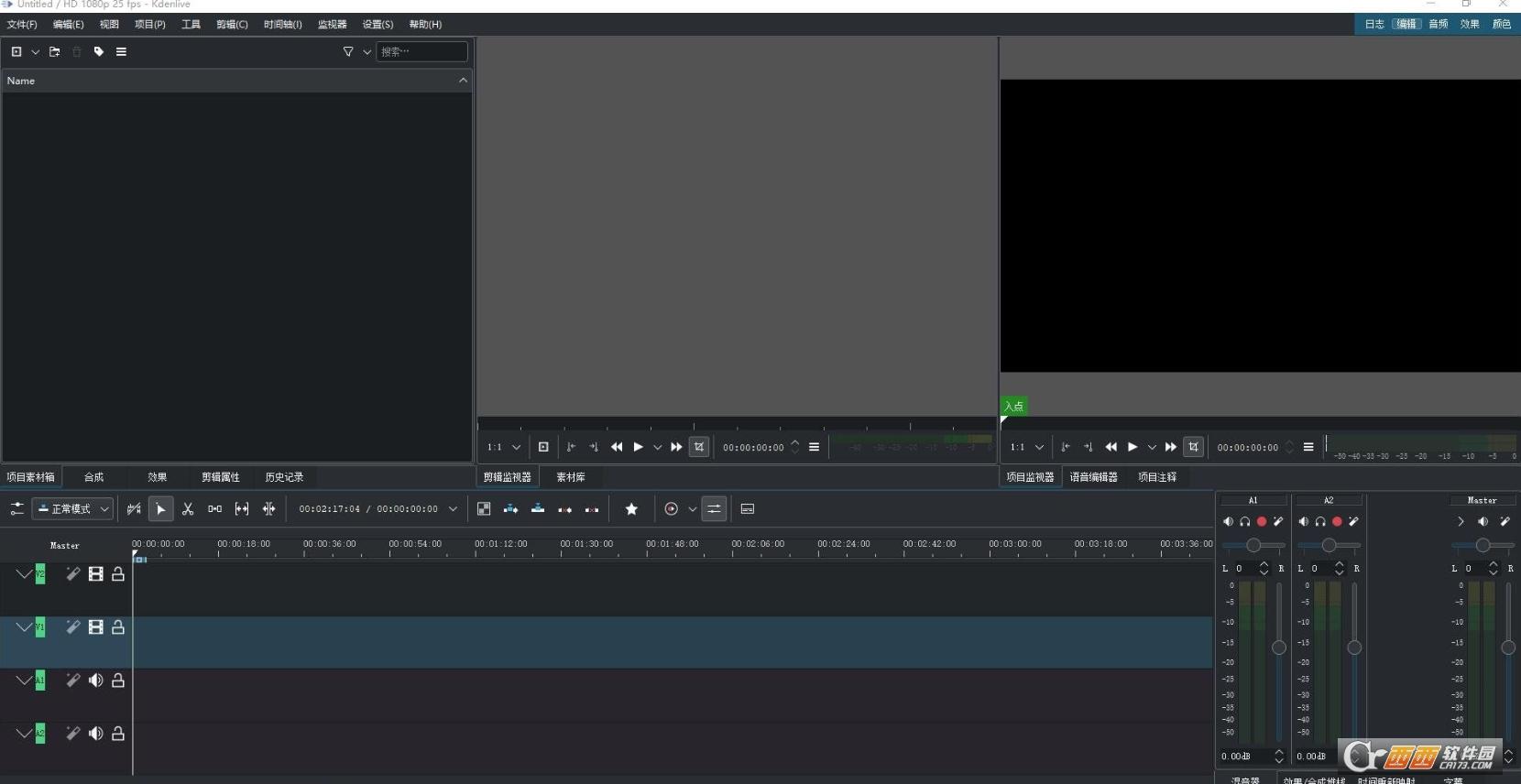Toggle the mixer button in timeline toolbar
1521x784 pixels.
coord(714,509)
